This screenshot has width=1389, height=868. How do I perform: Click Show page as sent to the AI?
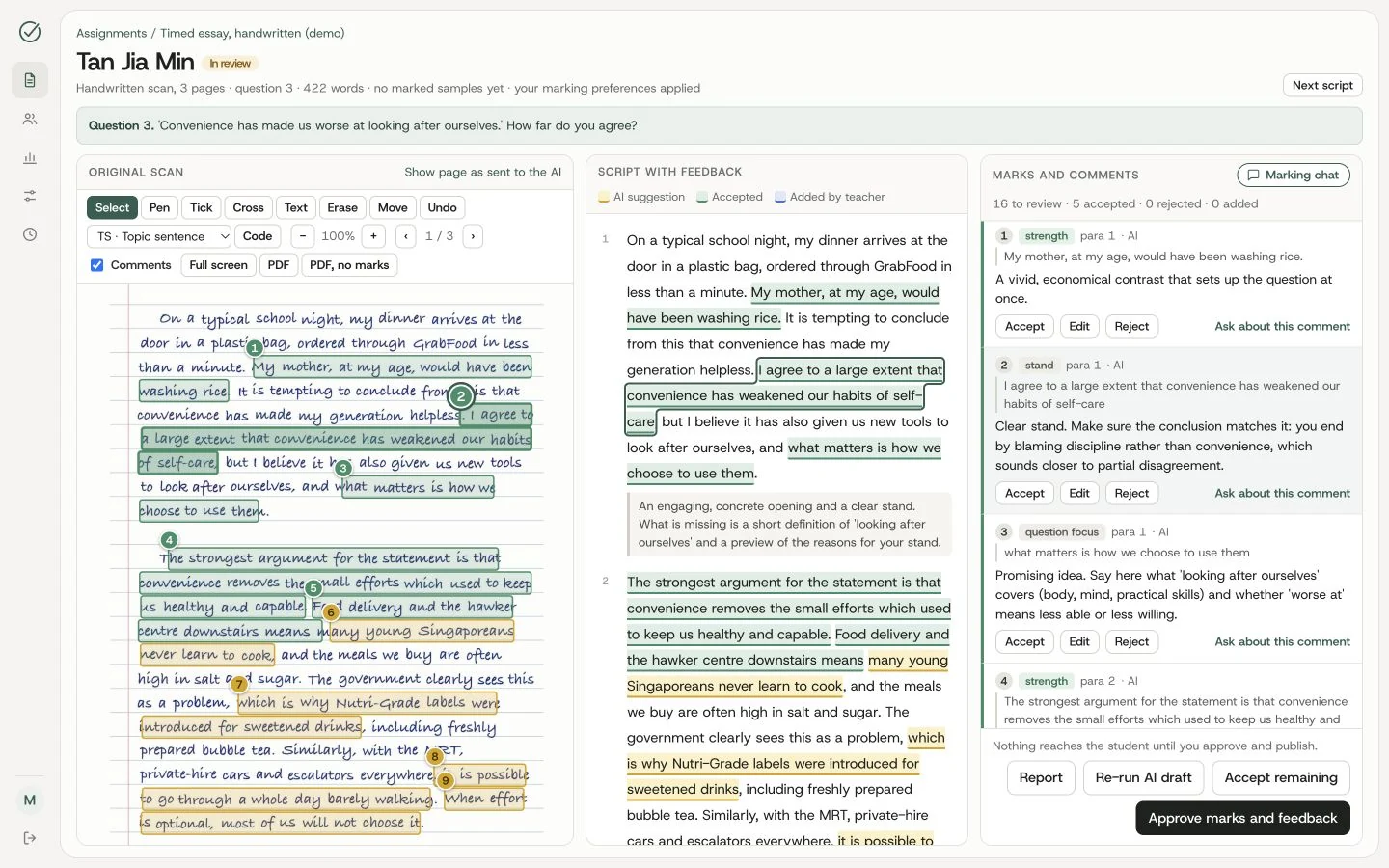[x=483, y=172]
